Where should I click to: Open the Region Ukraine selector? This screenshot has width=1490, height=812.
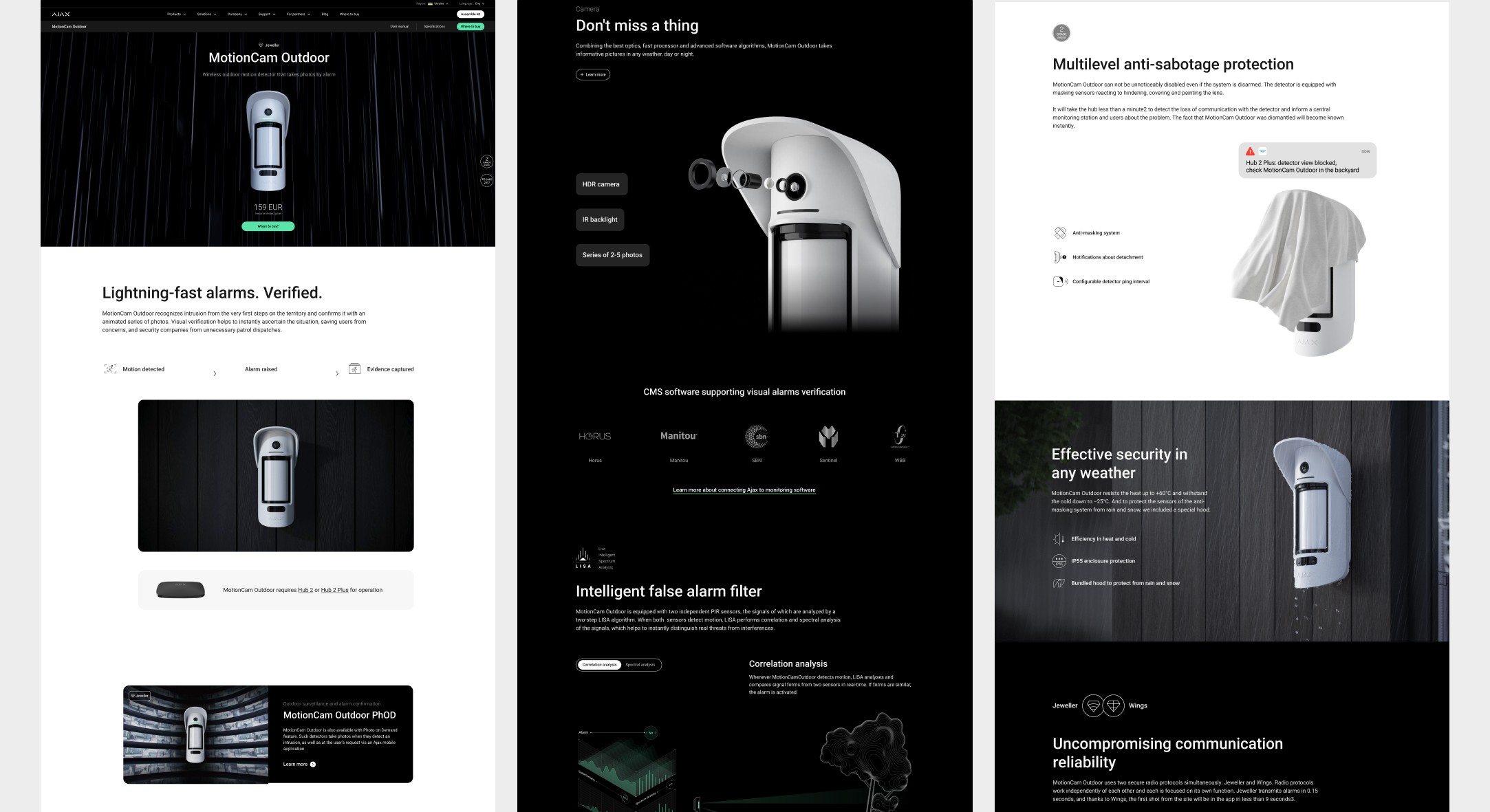(438, 3)
